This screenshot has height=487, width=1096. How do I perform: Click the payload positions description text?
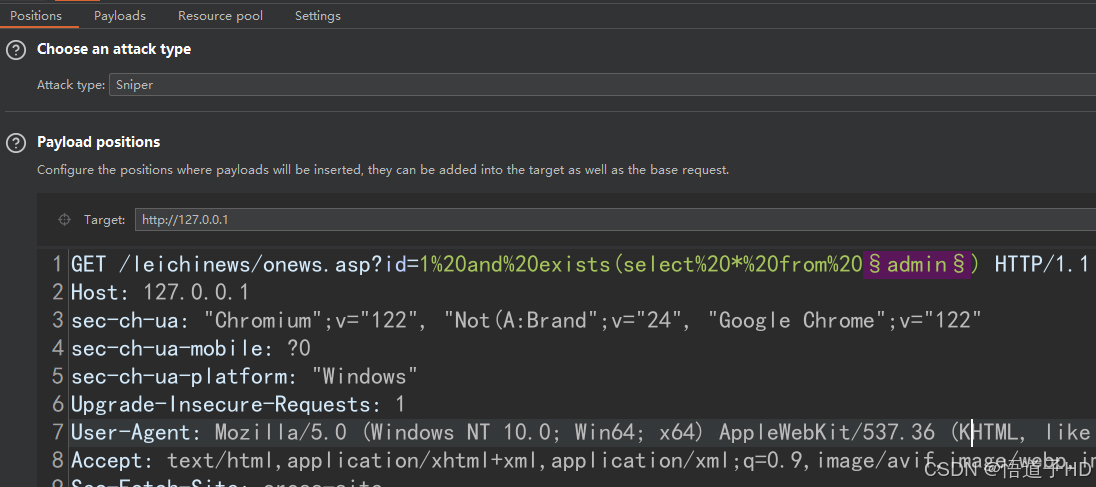[383, 170]
